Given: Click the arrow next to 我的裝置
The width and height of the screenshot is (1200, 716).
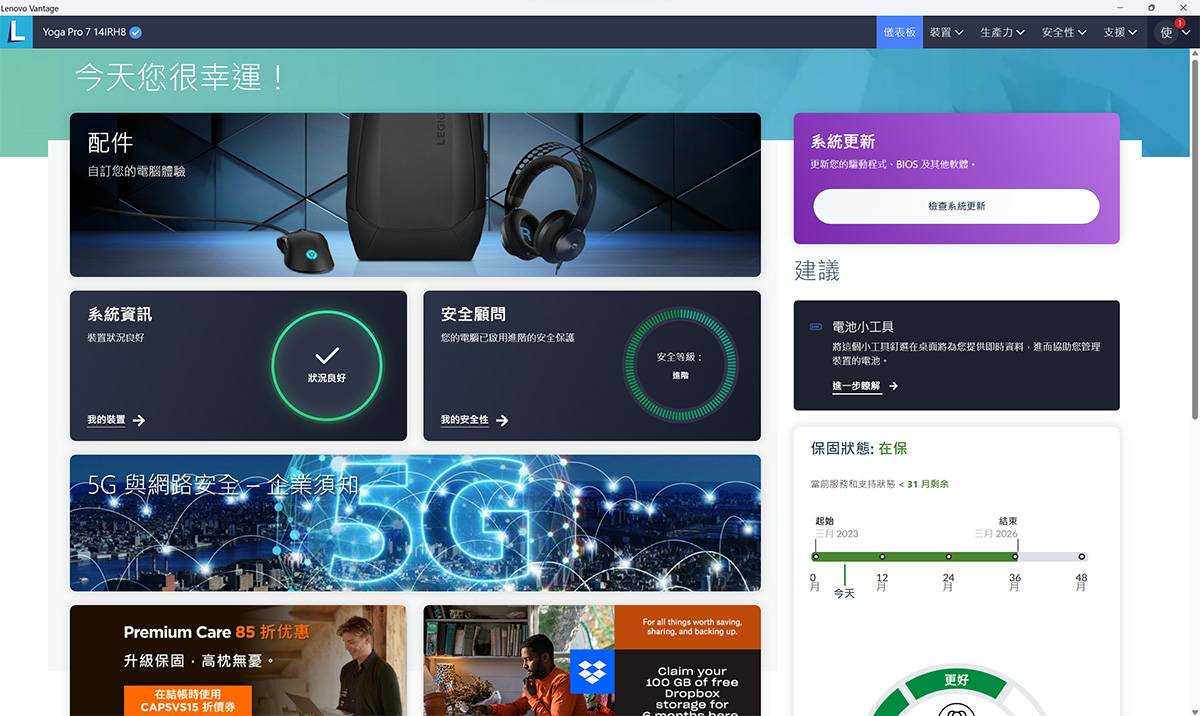Looking at the screenshot, I should click(139, 420).
